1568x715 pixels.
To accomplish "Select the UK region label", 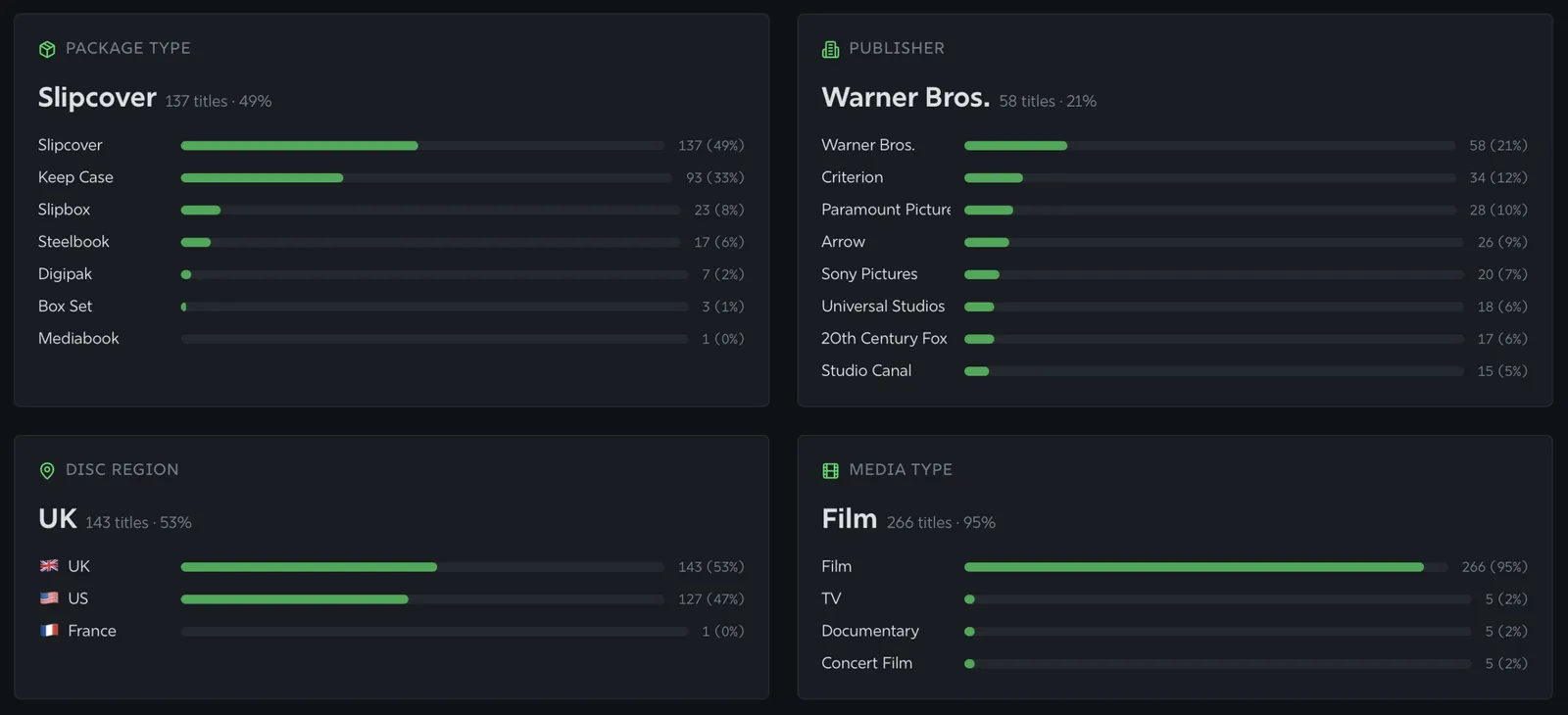I will pyautogui.click(x=78, y=566).
